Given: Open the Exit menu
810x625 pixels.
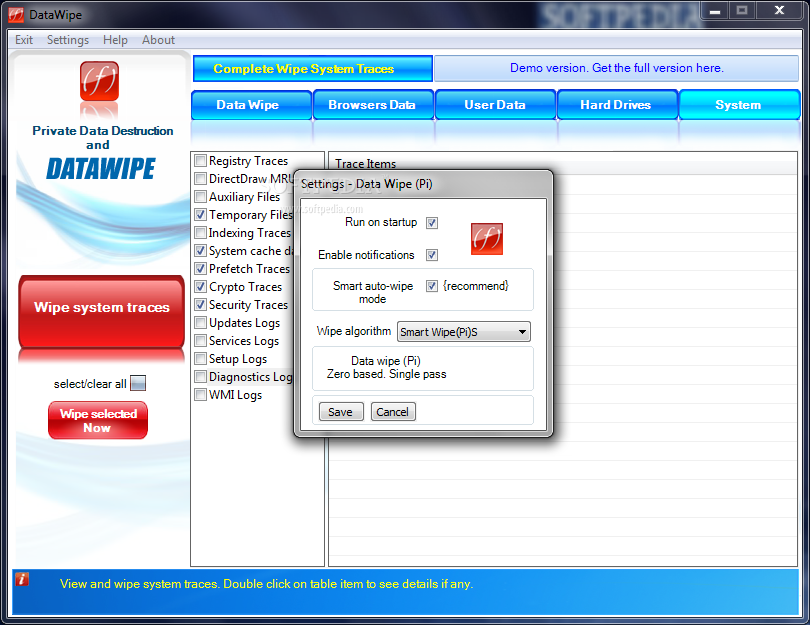Looking at the screenshot, I should pos(24,40).
